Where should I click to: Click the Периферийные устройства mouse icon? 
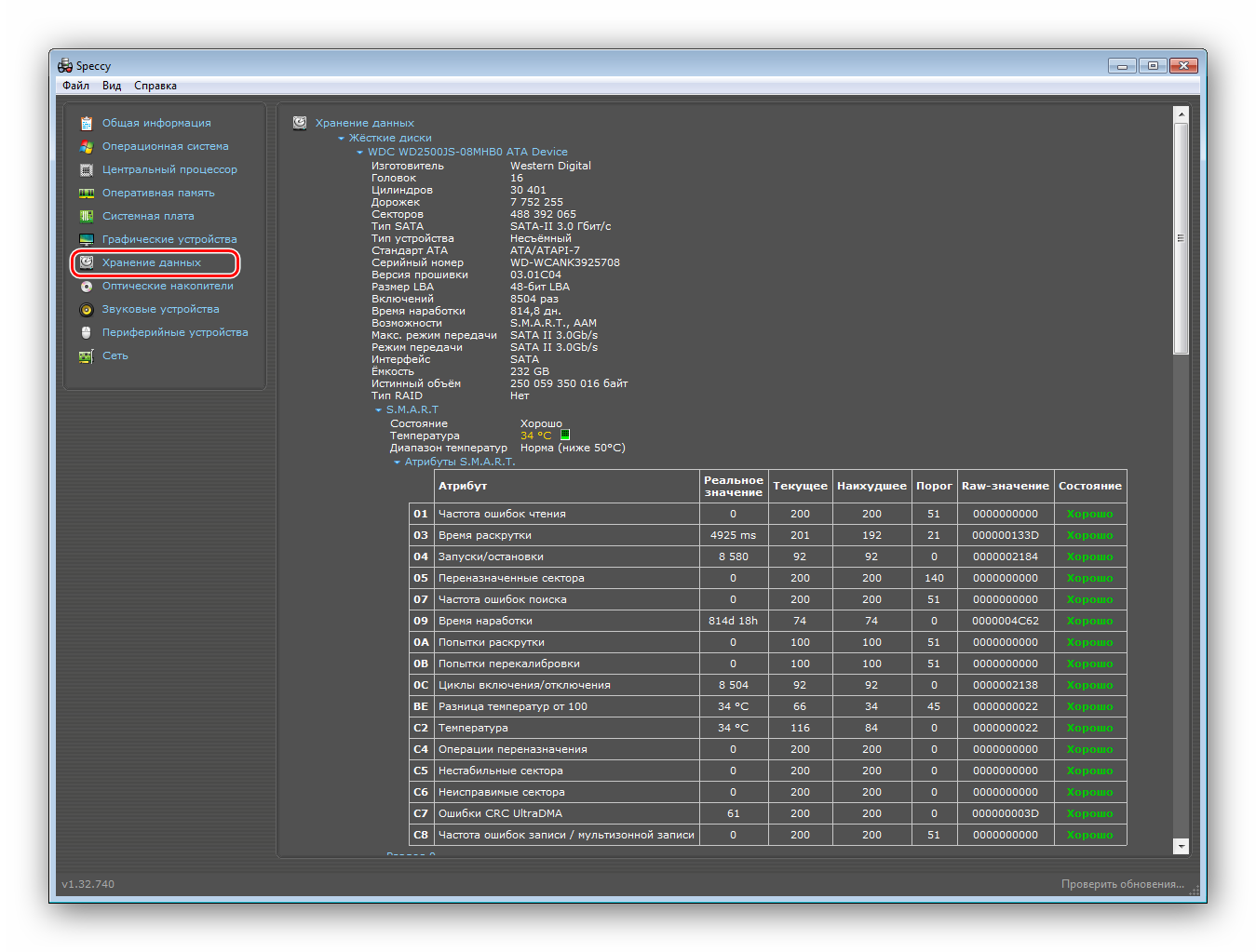87,332
